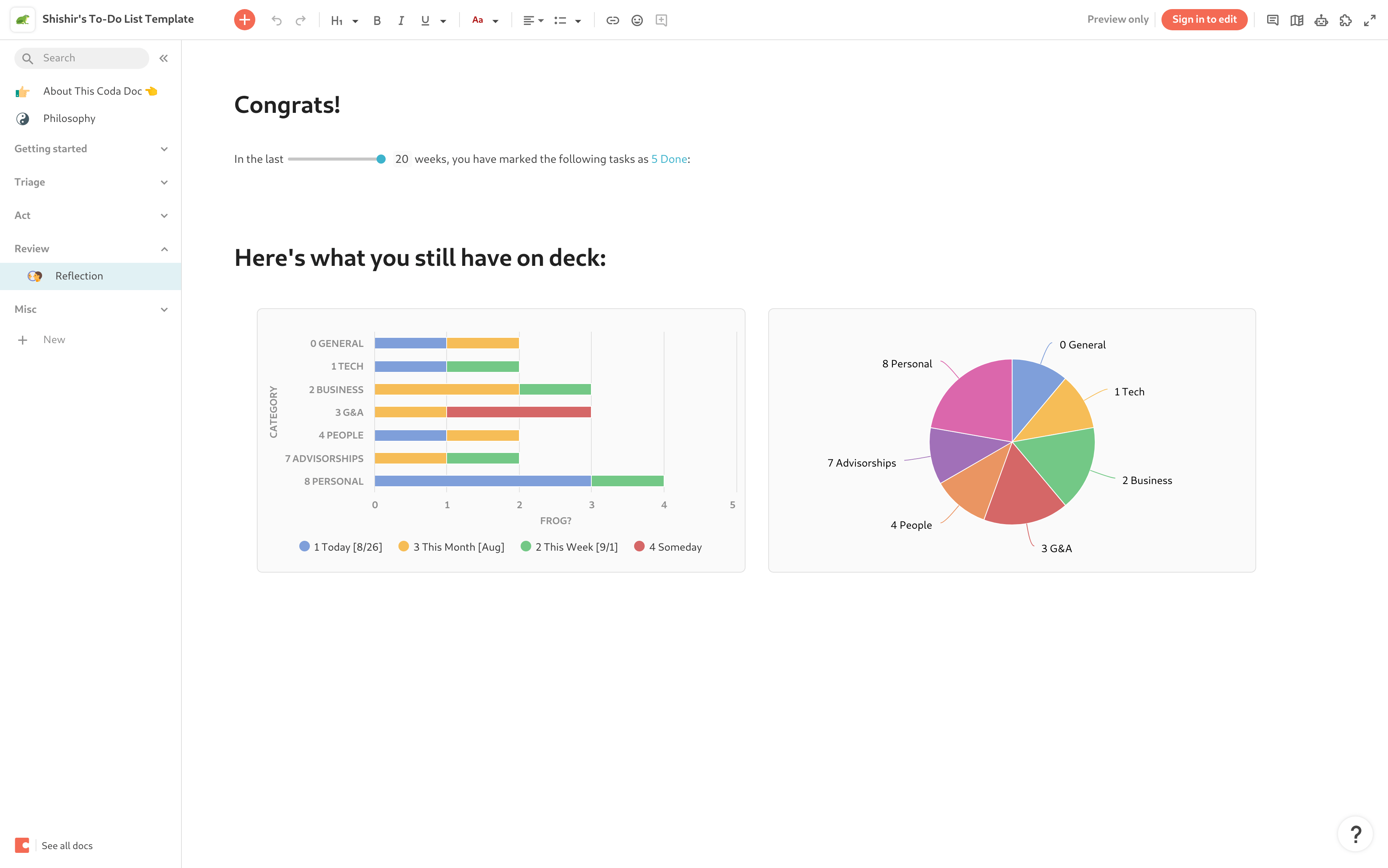Click Sign in to edit button

1204,20
